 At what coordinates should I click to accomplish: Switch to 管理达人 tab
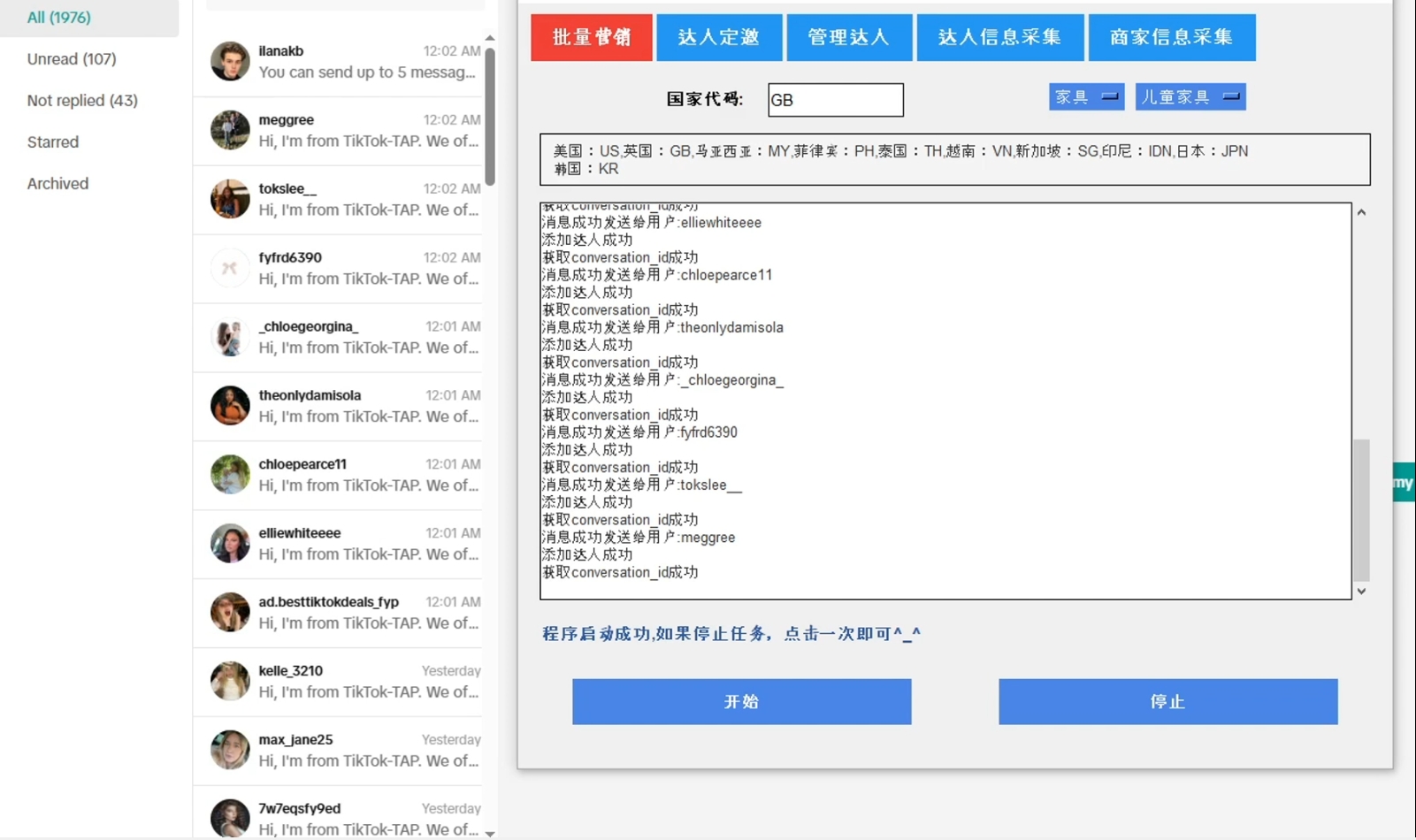[848, 37]
